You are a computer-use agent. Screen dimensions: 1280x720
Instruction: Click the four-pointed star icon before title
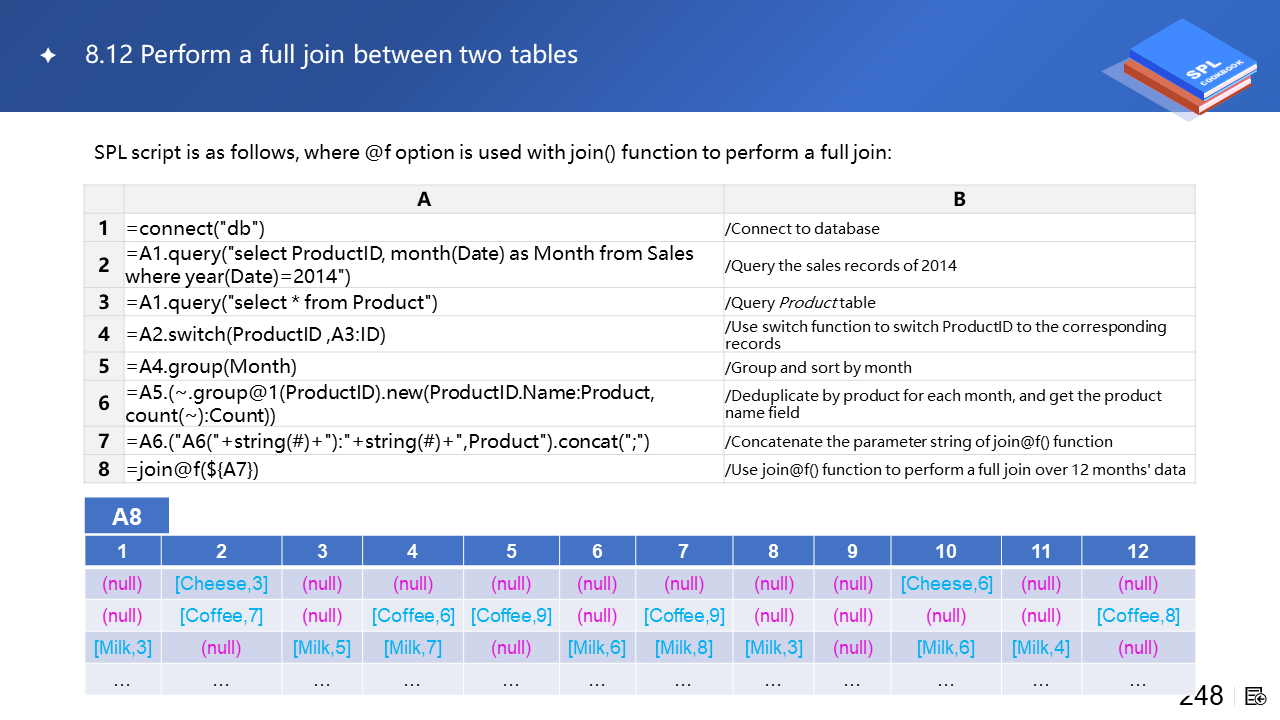[x=47, y=56]
